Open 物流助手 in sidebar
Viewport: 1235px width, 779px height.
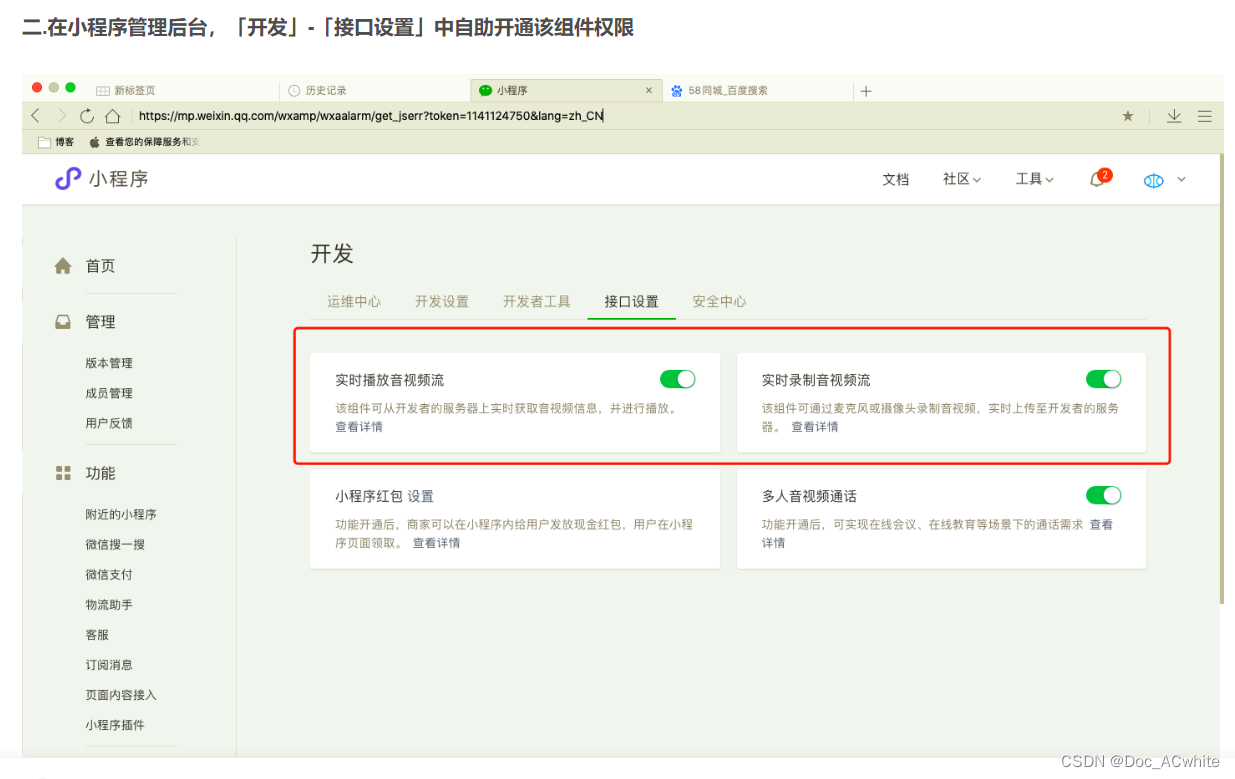coord(109,604)
